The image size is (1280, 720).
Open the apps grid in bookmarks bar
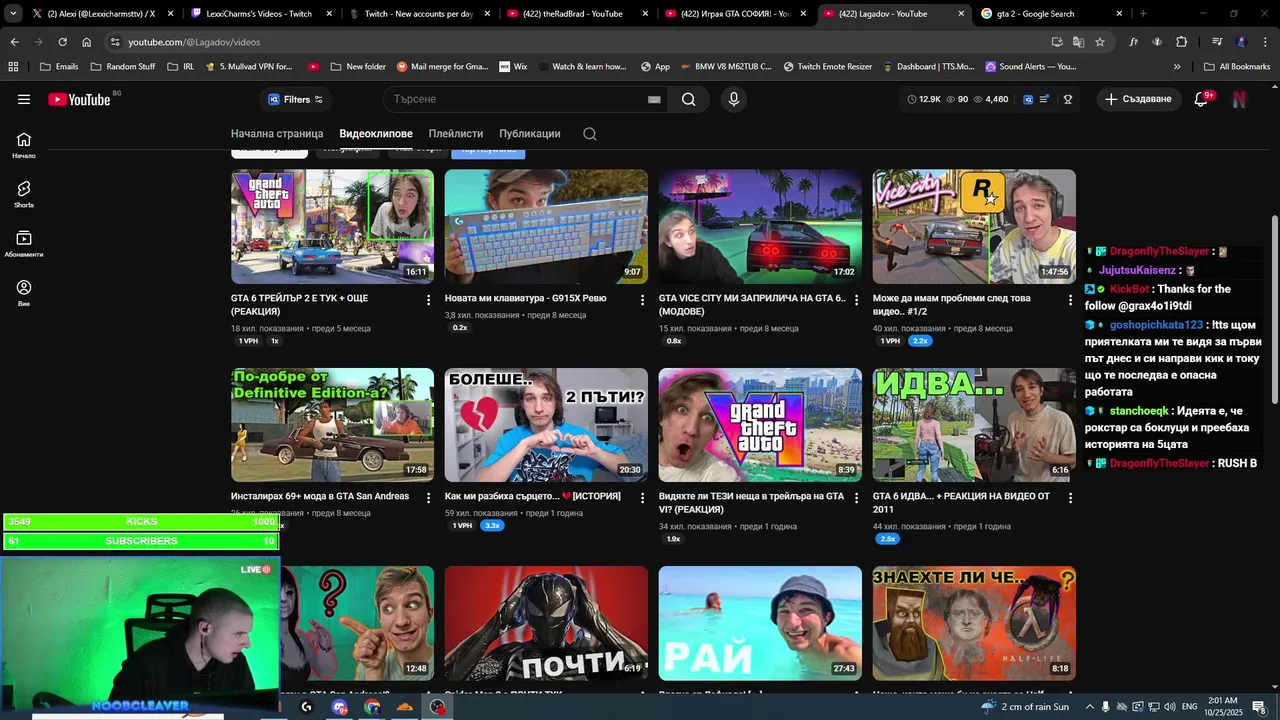click(13, 67)
